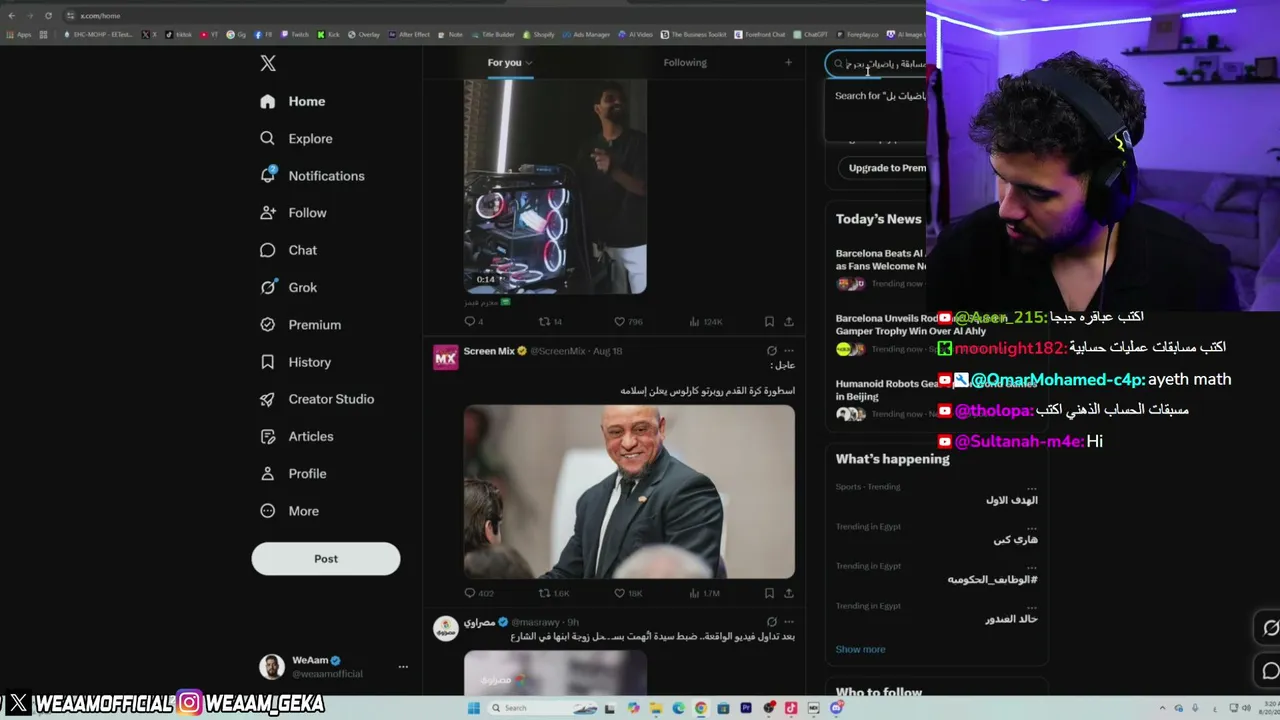The image size is (1280, 720).
Task: Click Grok icon on masrawy post
Action: pyautogui.click(x=771, y=622)
